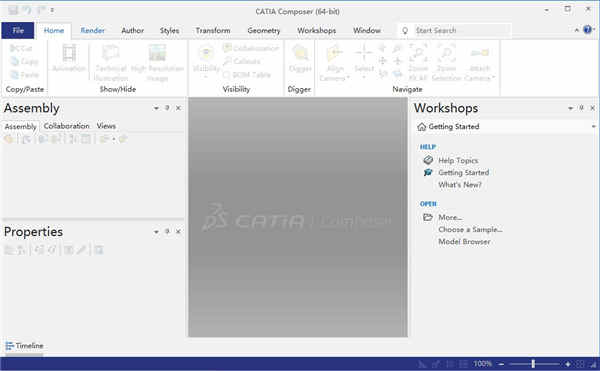Open the Assembly panel options dropdown arrow
This screenshot has width=600, height=371.
point(156,108)
